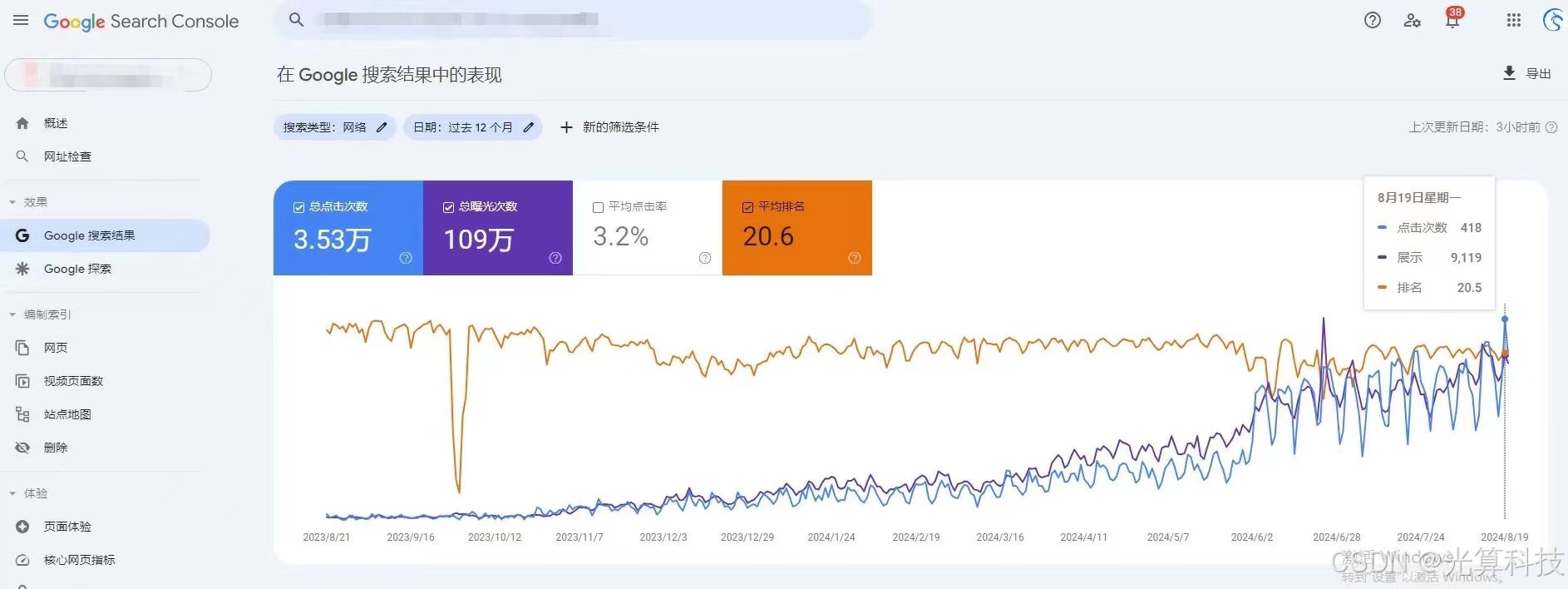Click Google Search Console logo

click(141, 21)
